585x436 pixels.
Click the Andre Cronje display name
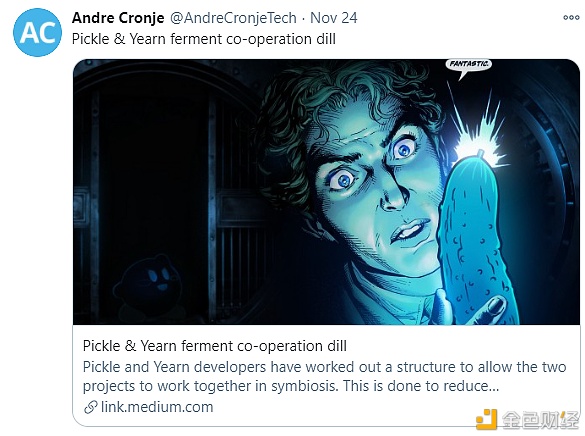tap(118, 18)
